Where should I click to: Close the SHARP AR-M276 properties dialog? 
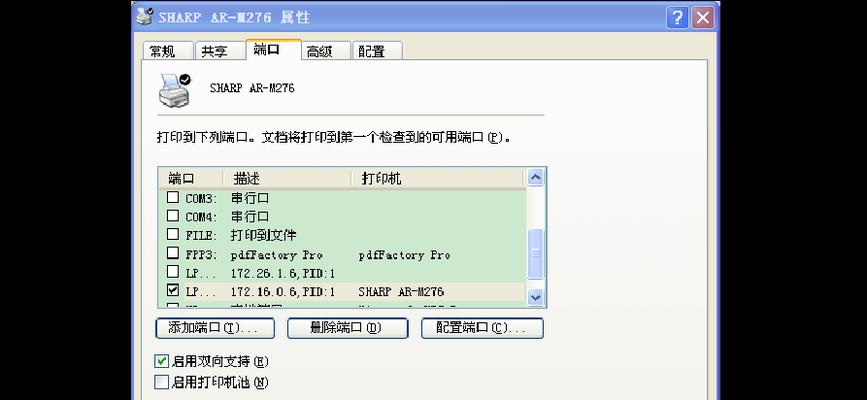702,18
